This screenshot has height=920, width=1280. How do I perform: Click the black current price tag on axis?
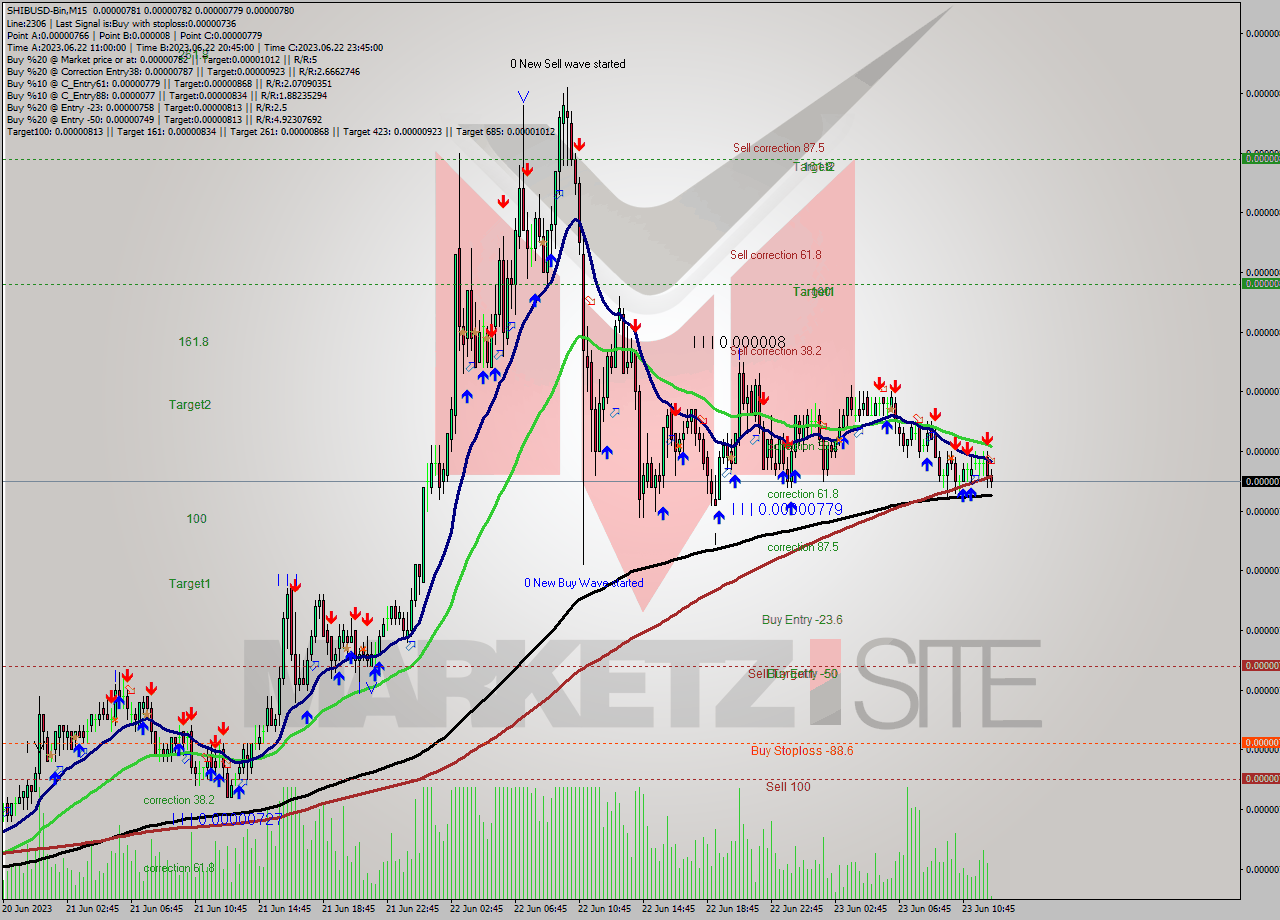pos(1260,481)
